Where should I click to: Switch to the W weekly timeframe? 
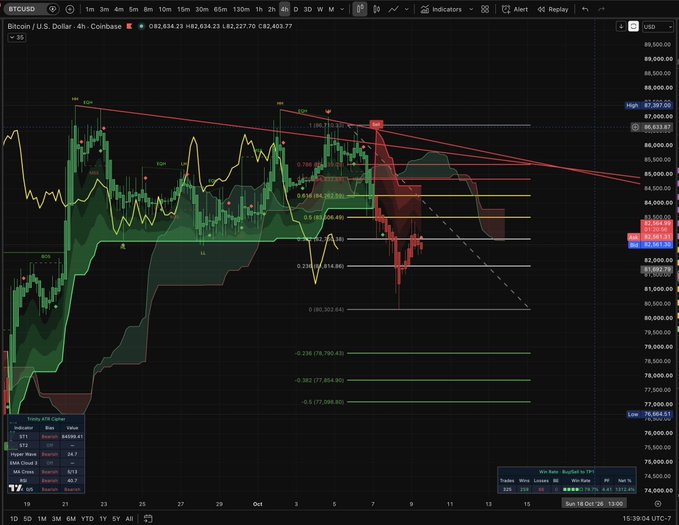tap(320, 9)
